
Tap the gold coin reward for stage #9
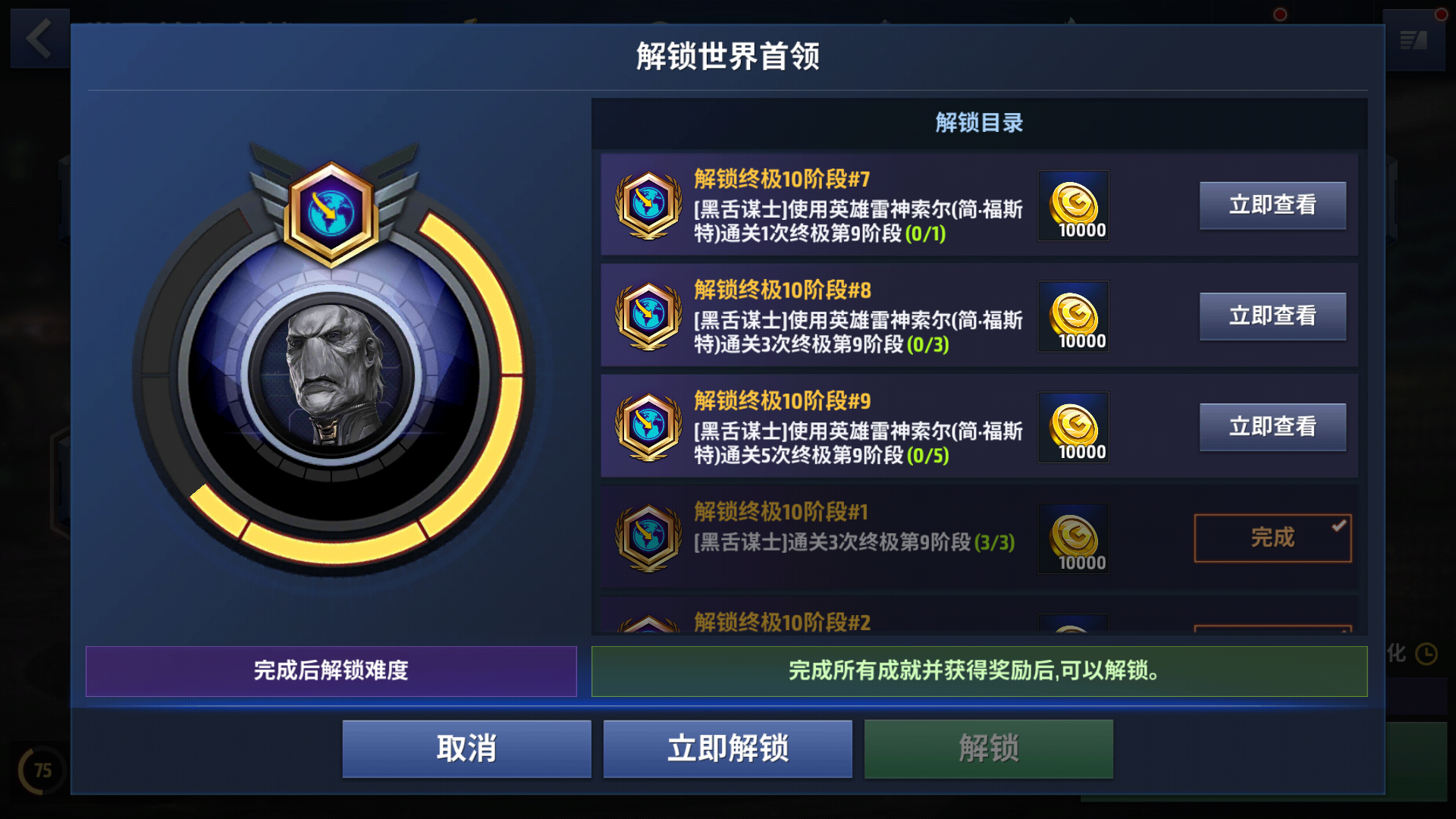pos(1074,427)
